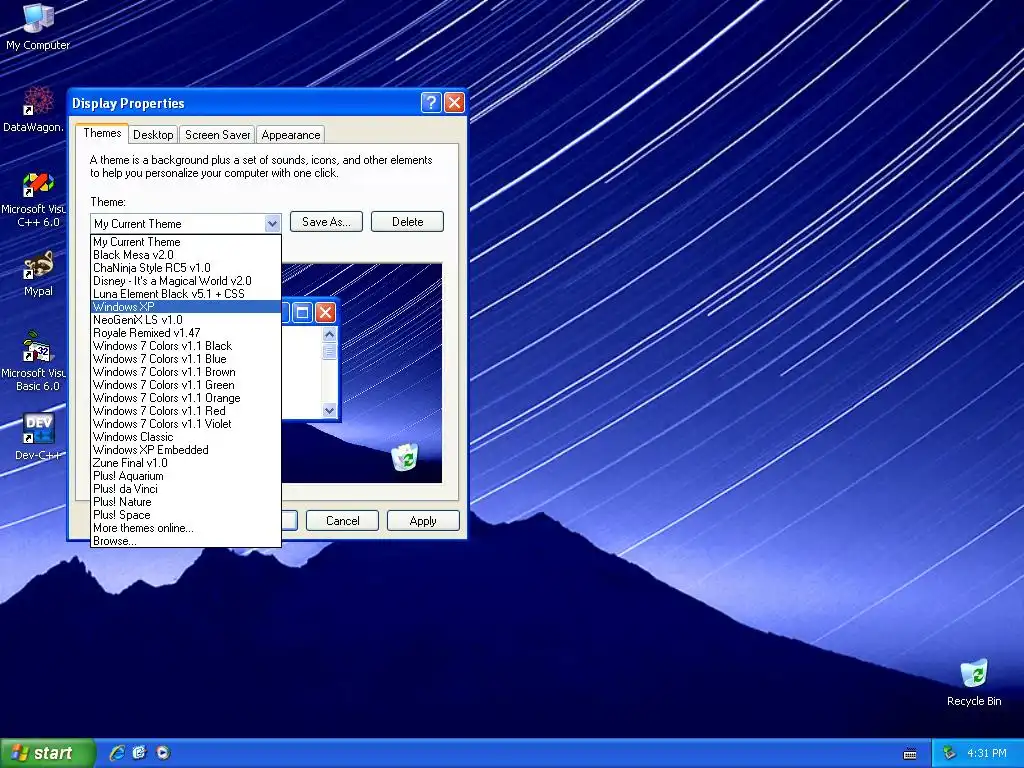Click the Delete theme button
The image size is (1024, 768).
click(408, 221)
